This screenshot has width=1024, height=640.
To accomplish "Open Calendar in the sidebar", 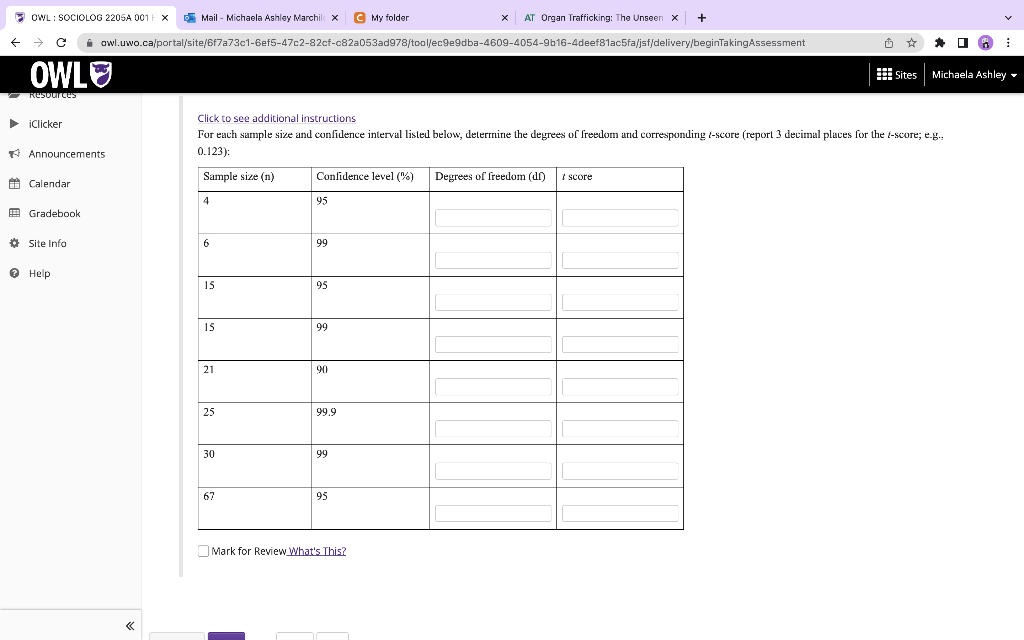I will point(49,184).
